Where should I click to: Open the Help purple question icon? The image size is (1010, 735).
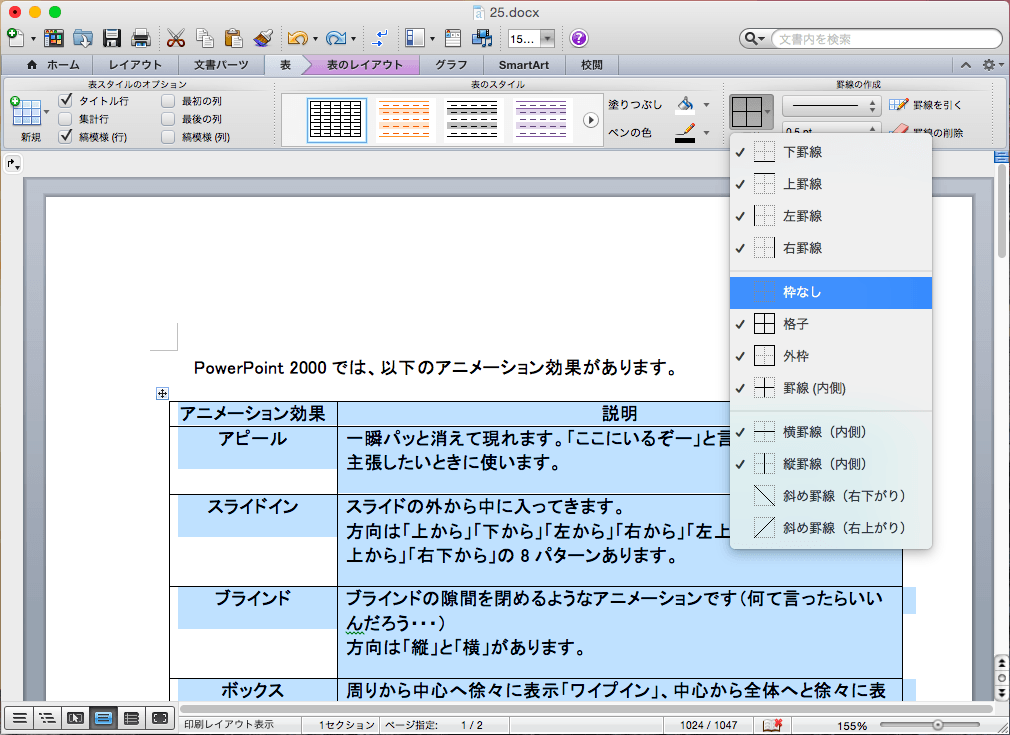click(x=579, y=38)
